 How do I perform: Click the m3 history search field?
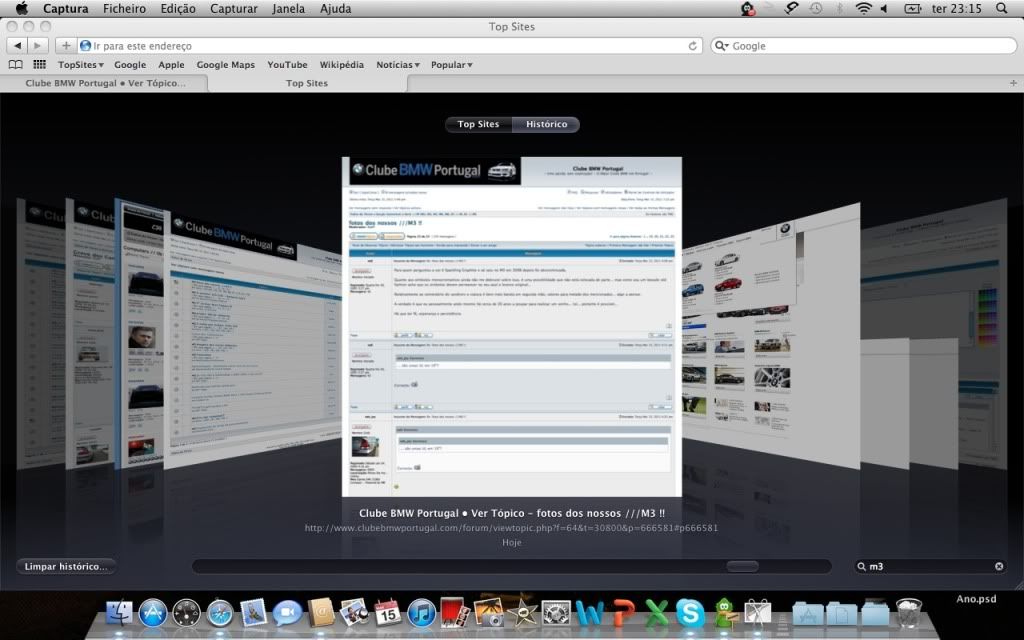pos(930,566)
